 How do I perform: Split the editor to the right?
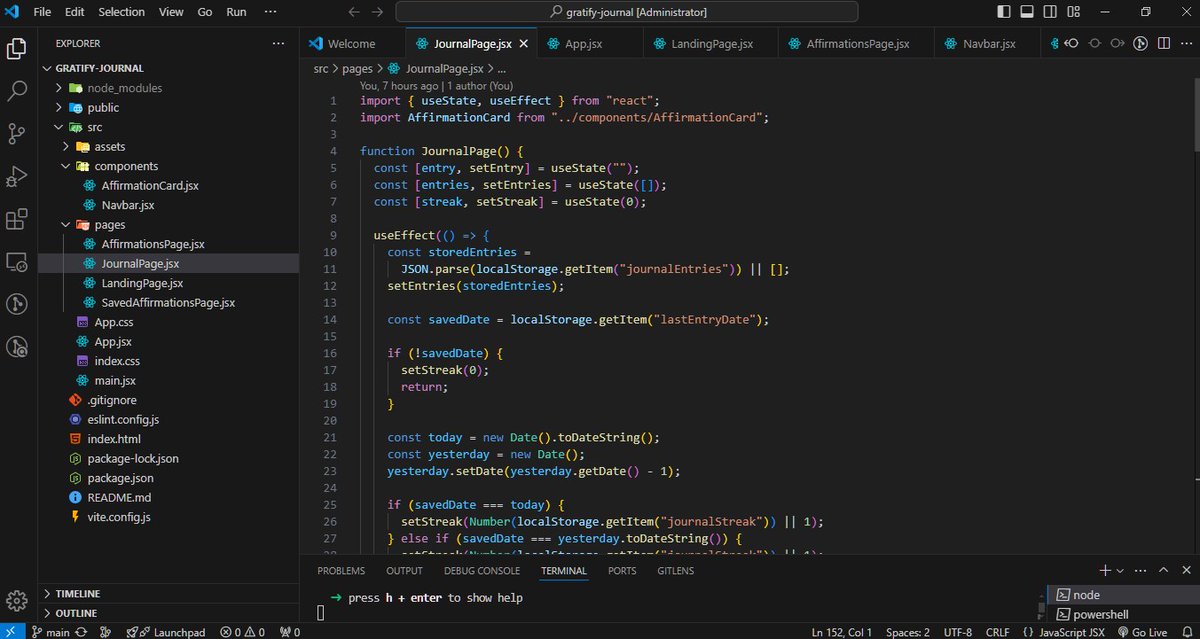coord(1163,44)
